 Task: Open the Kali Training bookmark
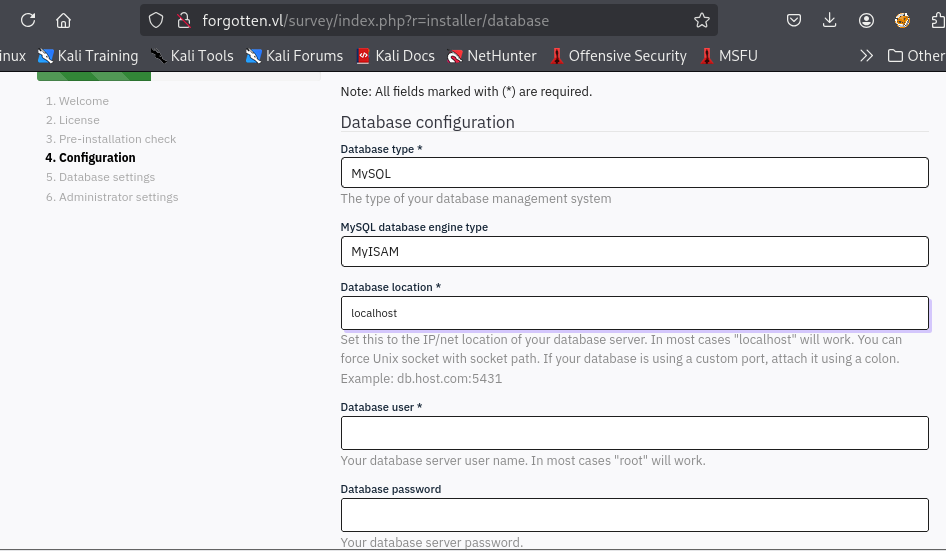(88, 56)
